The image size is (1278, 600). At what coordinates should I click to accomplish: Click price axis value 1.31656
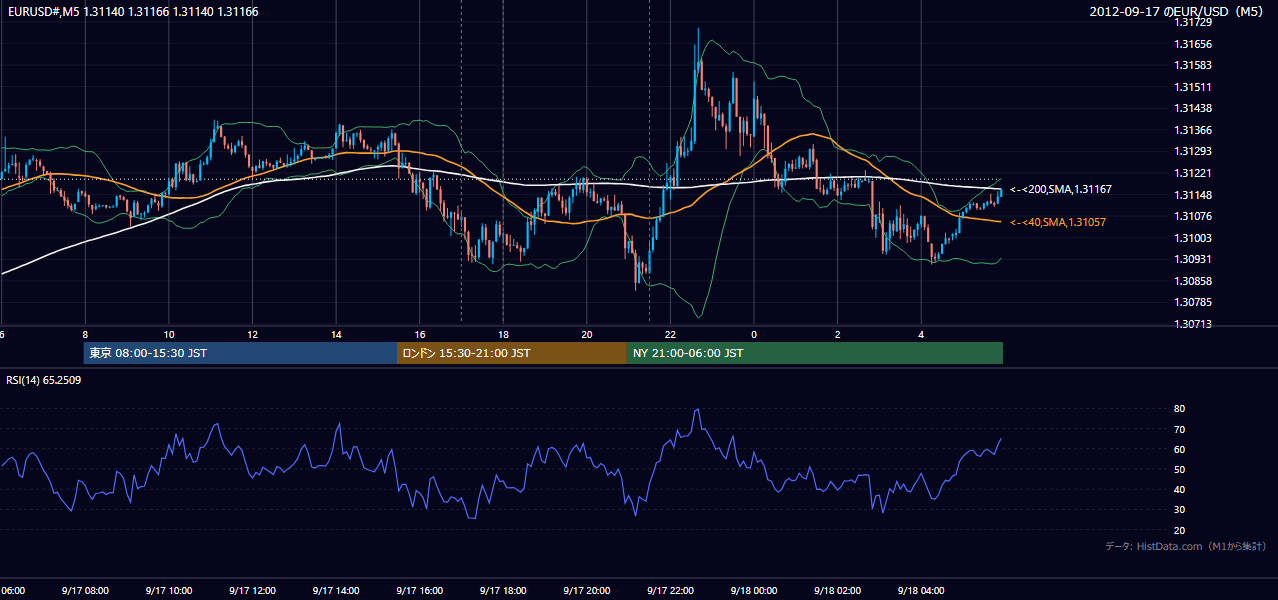click(1193, 44)
